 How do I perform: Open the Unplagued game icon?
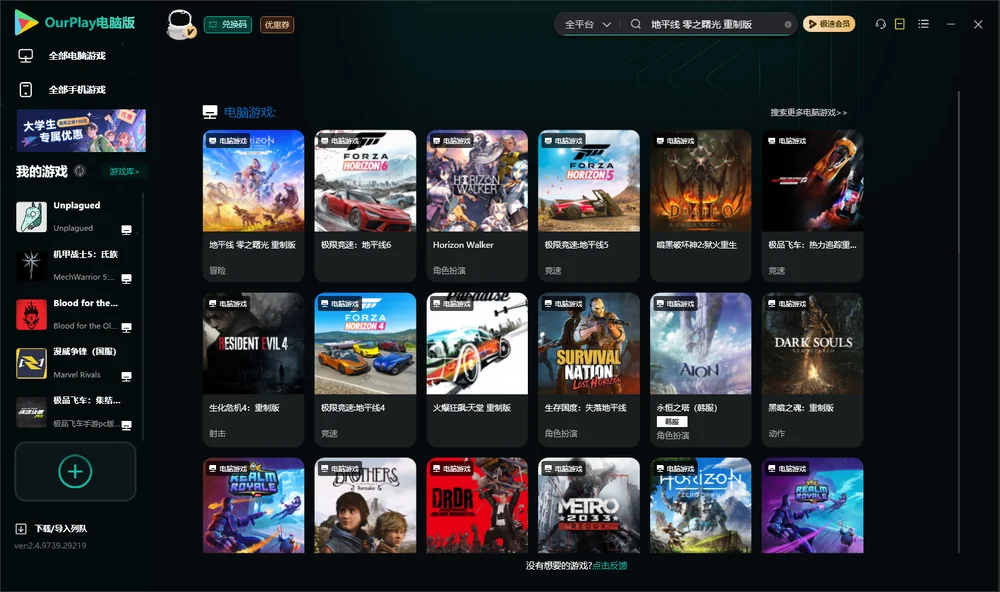(31, 217)
